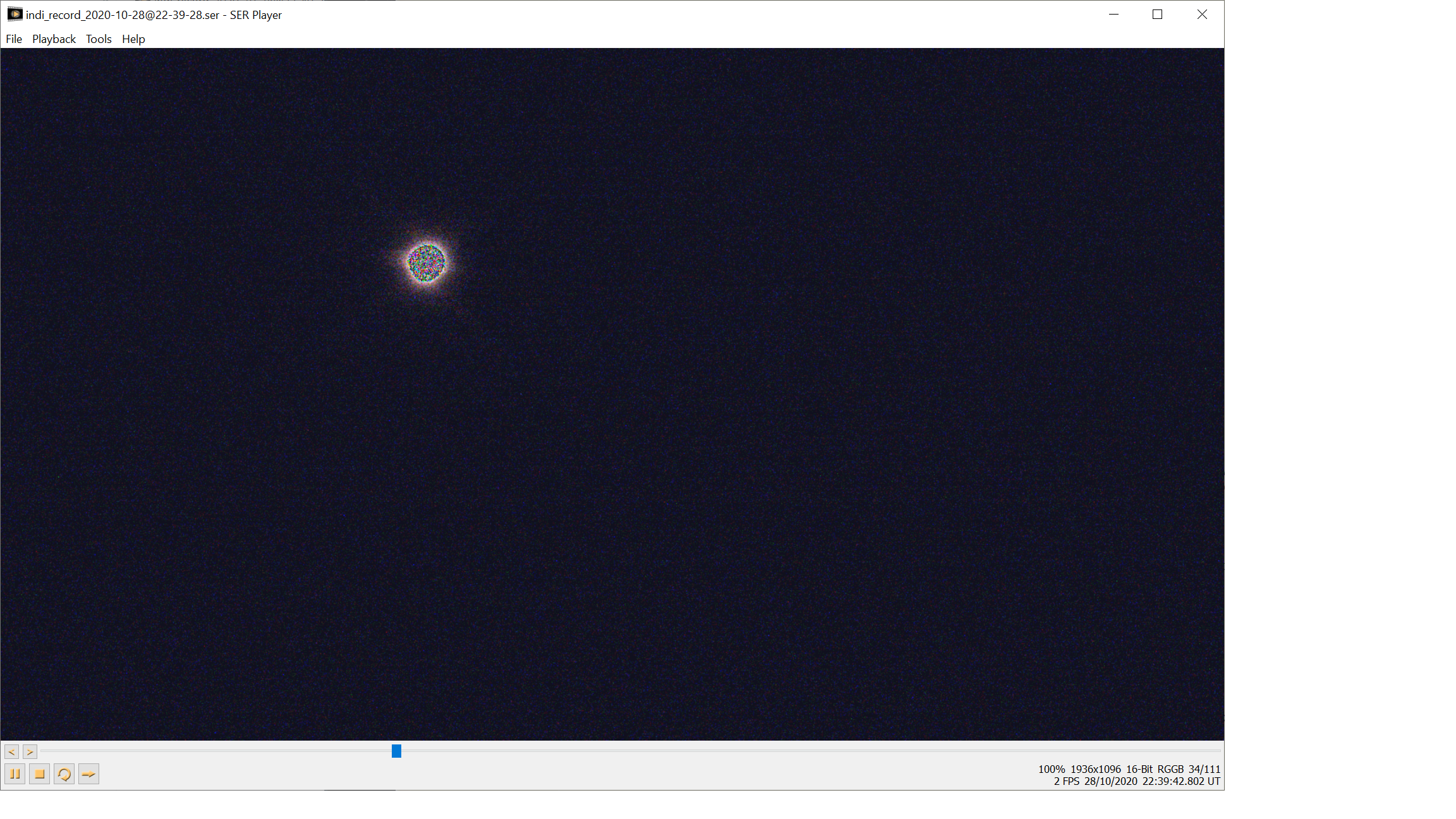Step forward one frame
Image resolution: width=1456 pixels, height=819 pixels.
(x=30, y=751)
